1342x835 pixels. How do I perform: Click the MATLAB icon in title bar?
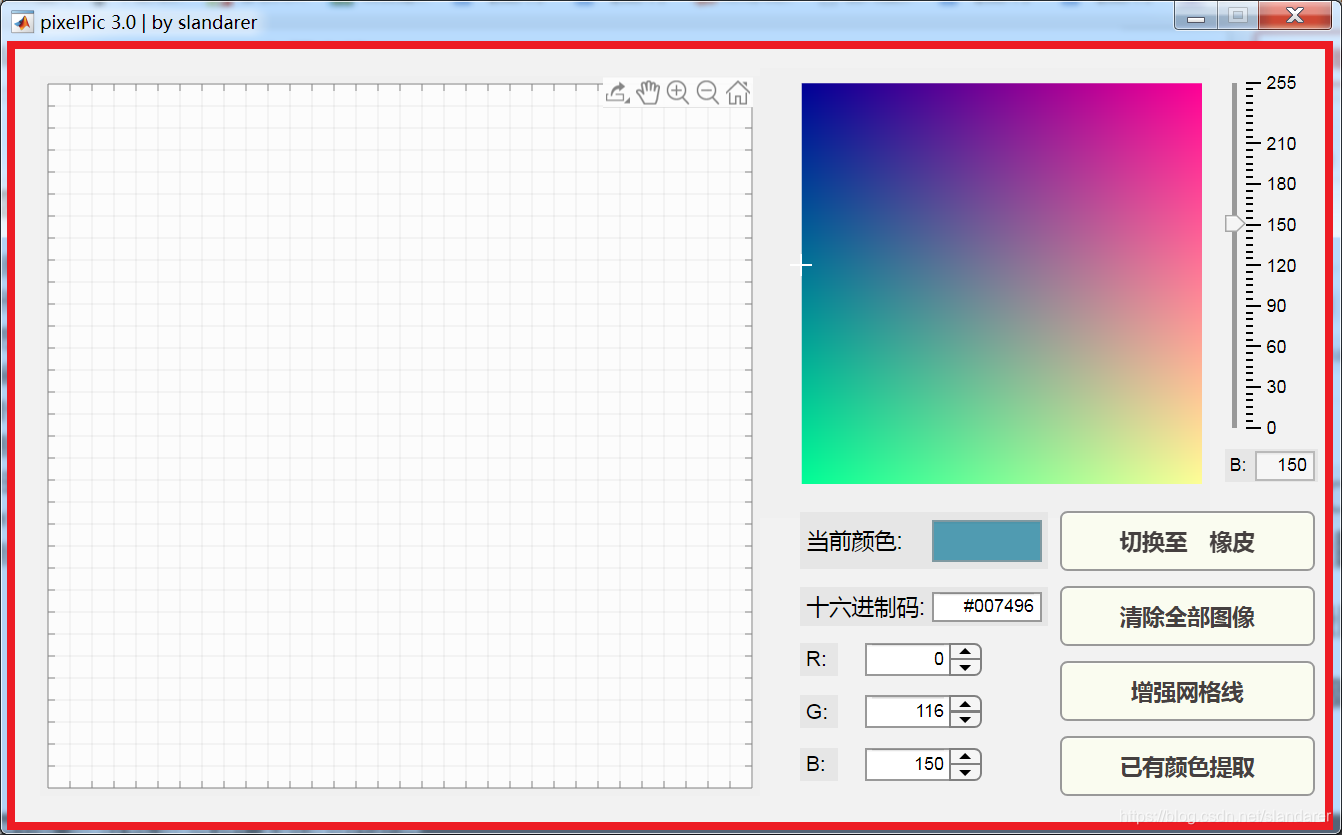[x=22, y=21]
